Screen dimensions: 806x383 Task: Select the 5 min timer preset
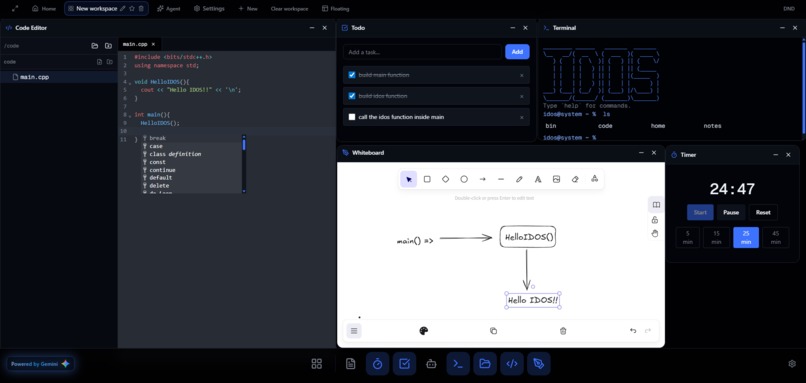[688, 238]
